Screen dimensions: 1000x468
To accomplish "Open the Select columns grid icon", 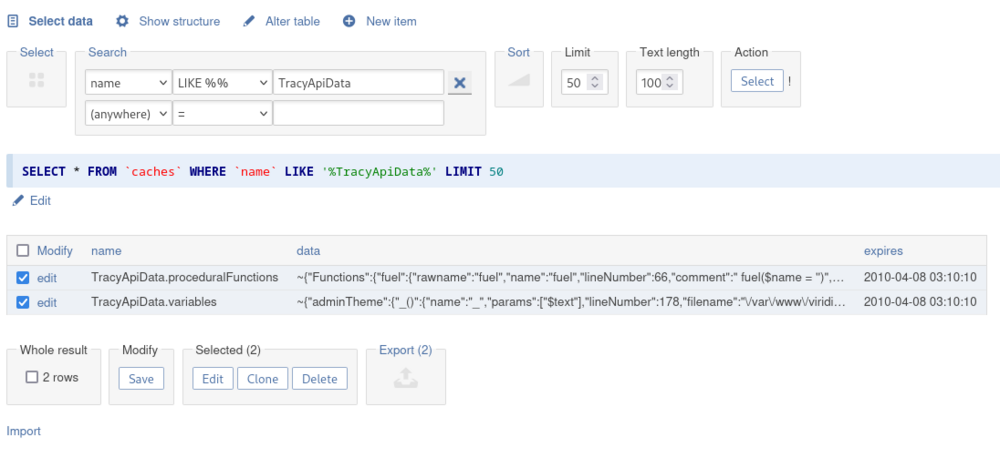I will click(x=37, y=82).
